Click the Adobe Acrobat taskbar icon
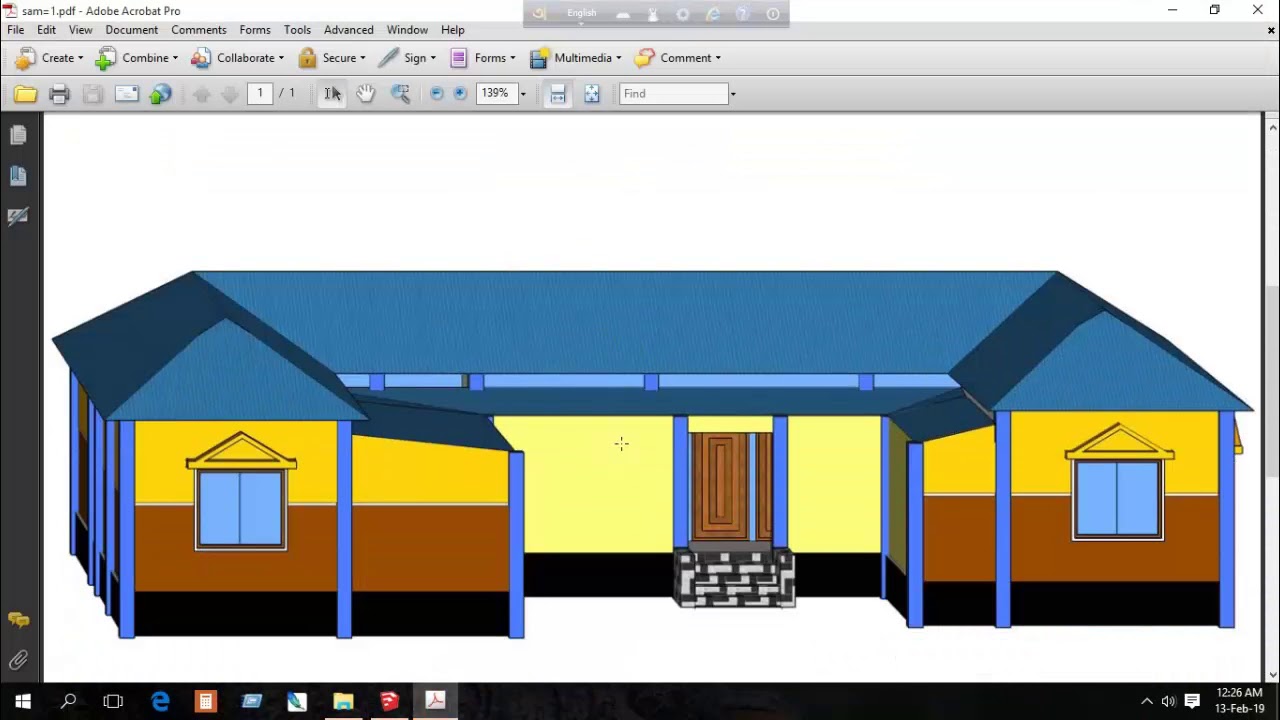This screenshot has height=720, width=1280. [435, 701]
